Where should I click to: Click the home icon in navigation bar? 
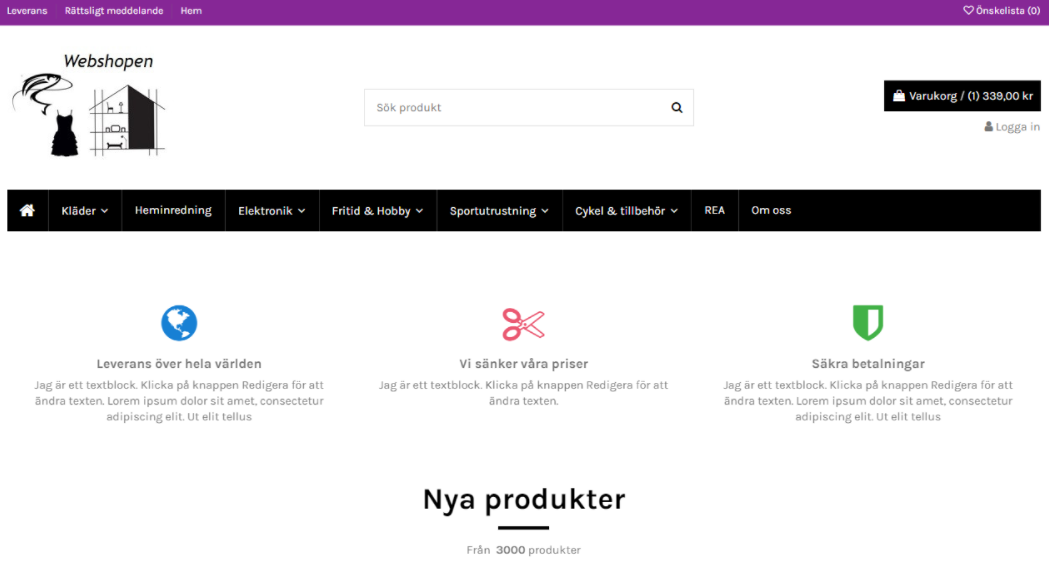(x=27, y=211)
